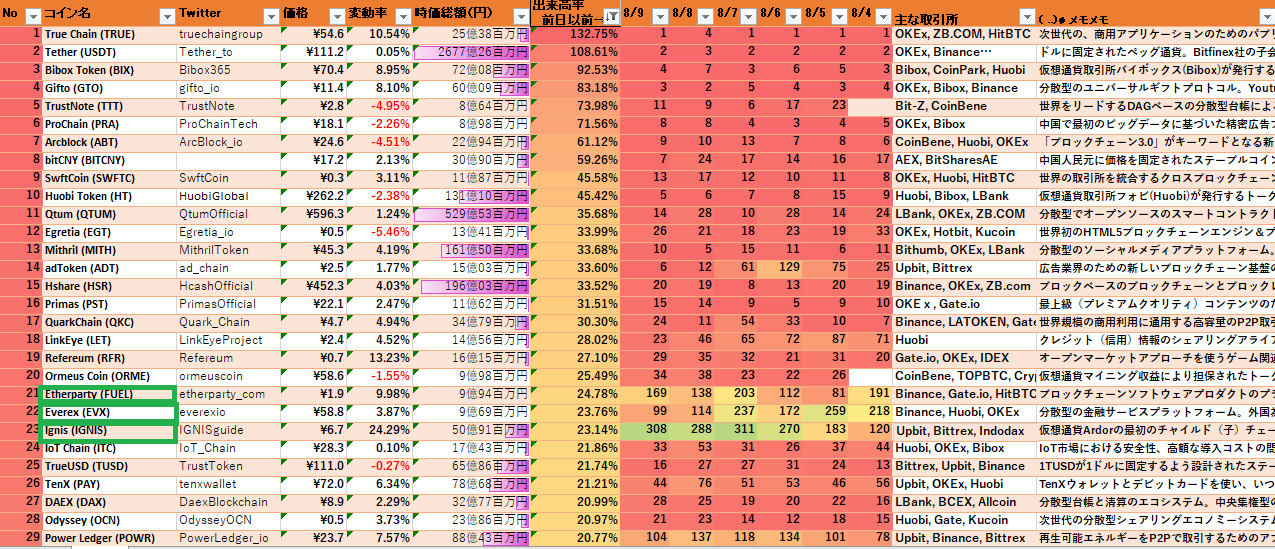Screen dimensions: 1275x549
Task: Click the sorted 出来高率 filter icon
Action: [610, 15]
